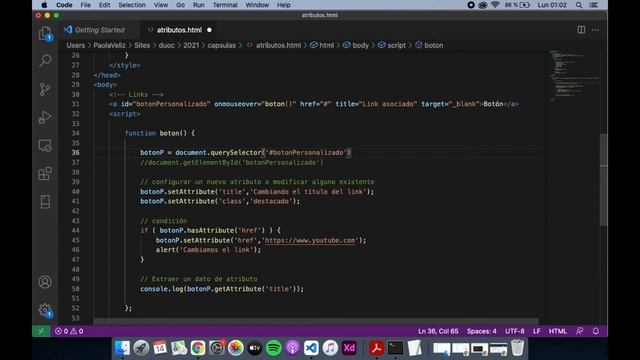Open the feedback icon in status bar

(580, 331)
